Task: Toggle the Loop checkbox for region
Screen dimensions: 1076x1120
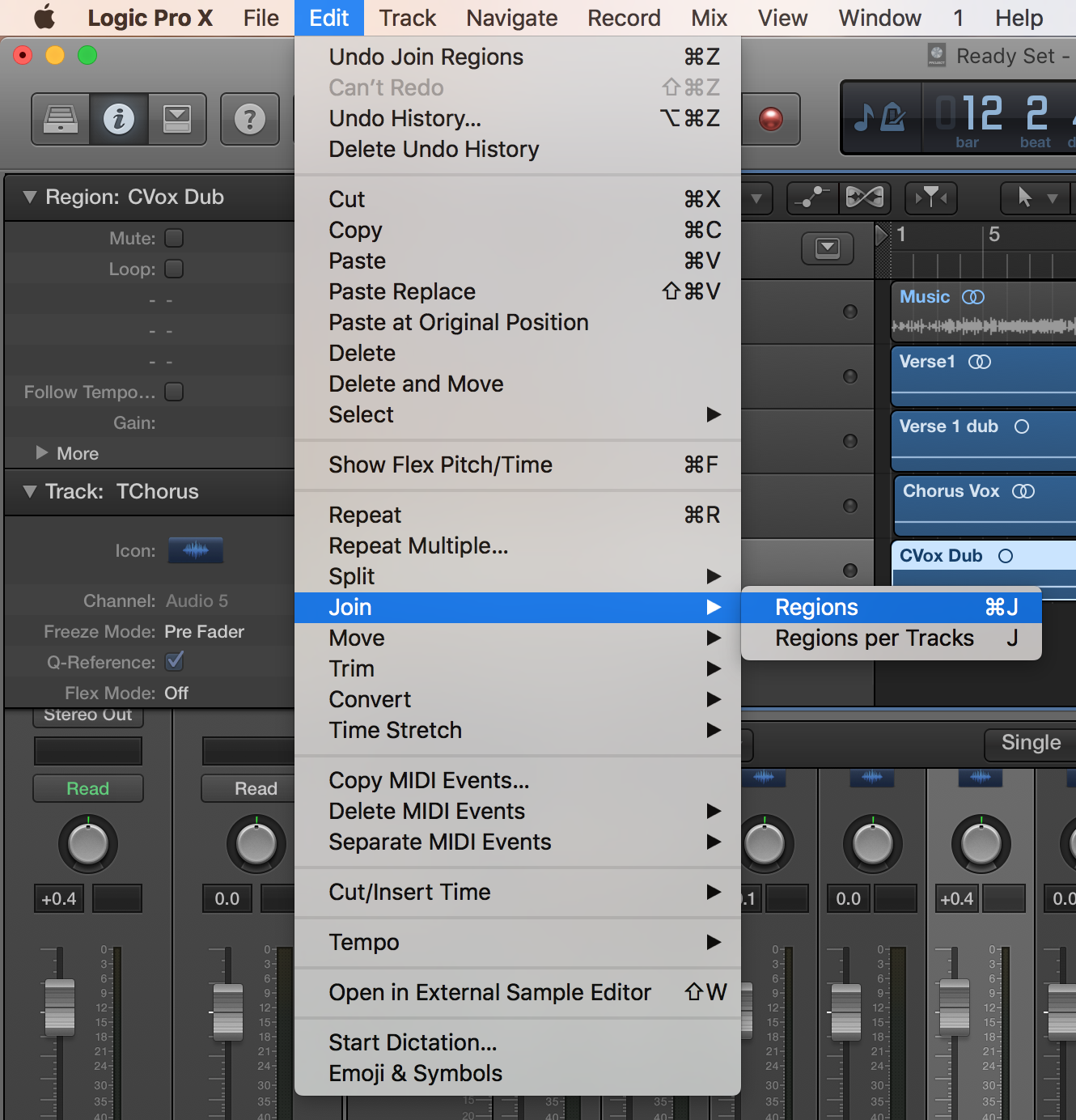Action: point(174,269)
